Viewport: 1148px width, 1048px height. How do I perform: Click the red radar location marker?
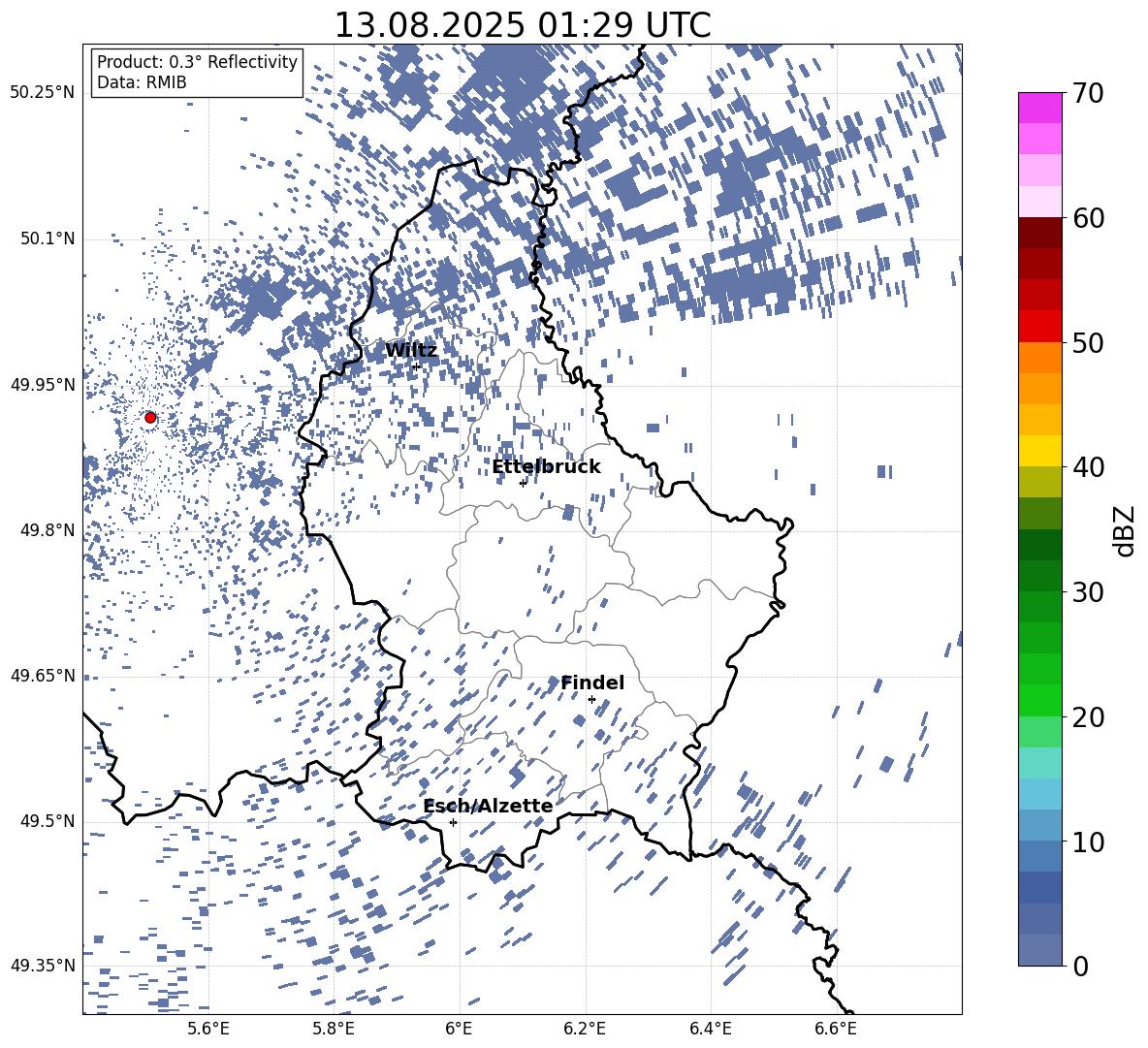tap(150, 417)
